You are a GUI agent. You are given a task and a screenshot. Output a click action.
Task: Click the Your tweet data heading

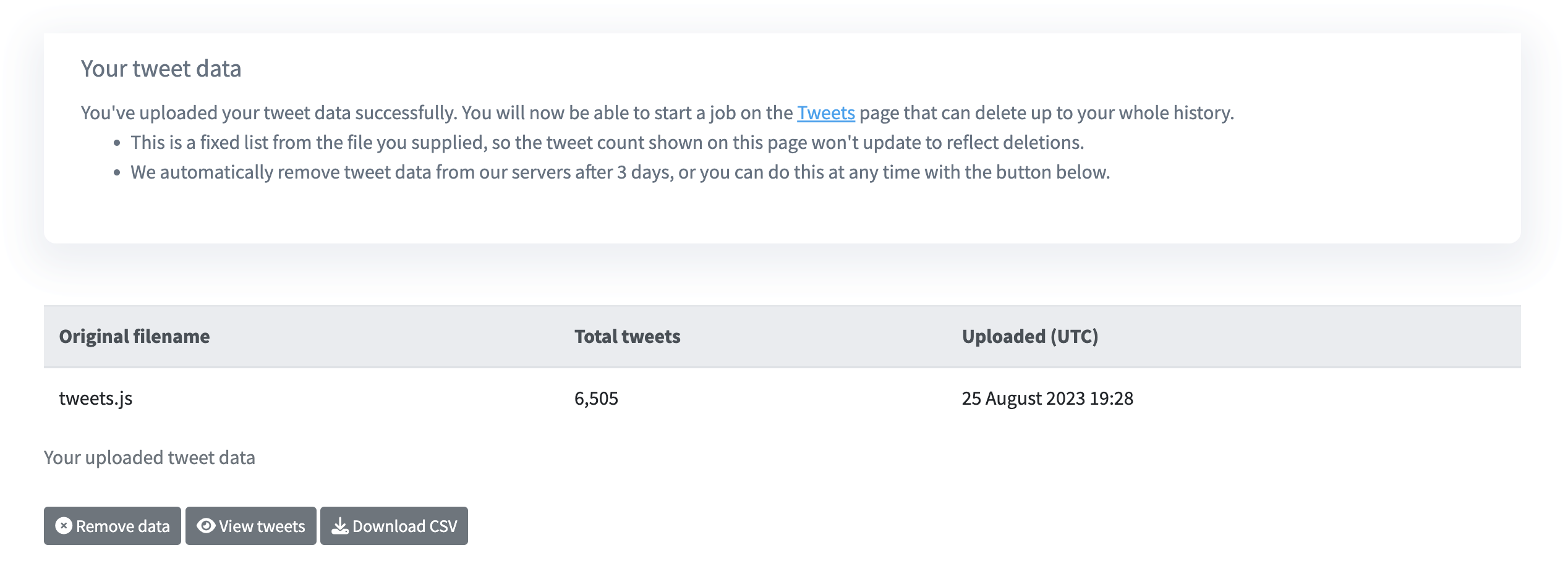161,69
